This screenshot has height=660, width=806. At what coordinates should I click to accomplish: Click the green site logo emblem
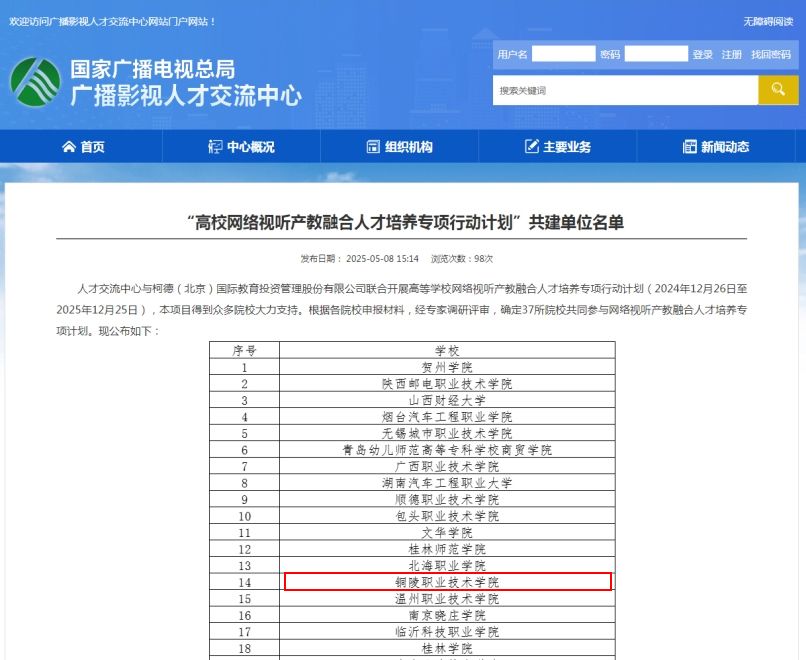click(35, 82)
